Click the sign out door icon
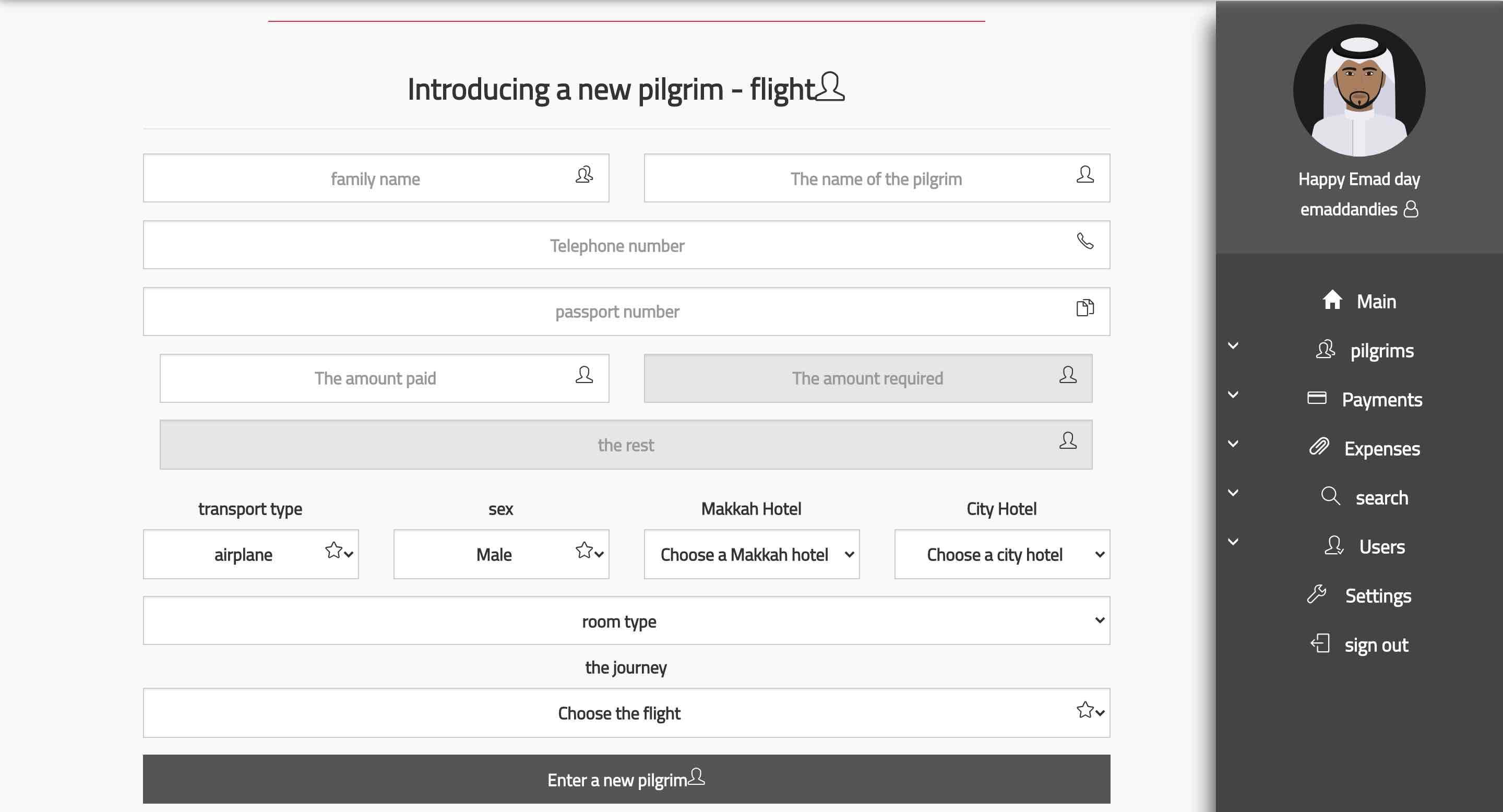Viewport: 1503px width, 812px height. click(x=1320, y=643)
